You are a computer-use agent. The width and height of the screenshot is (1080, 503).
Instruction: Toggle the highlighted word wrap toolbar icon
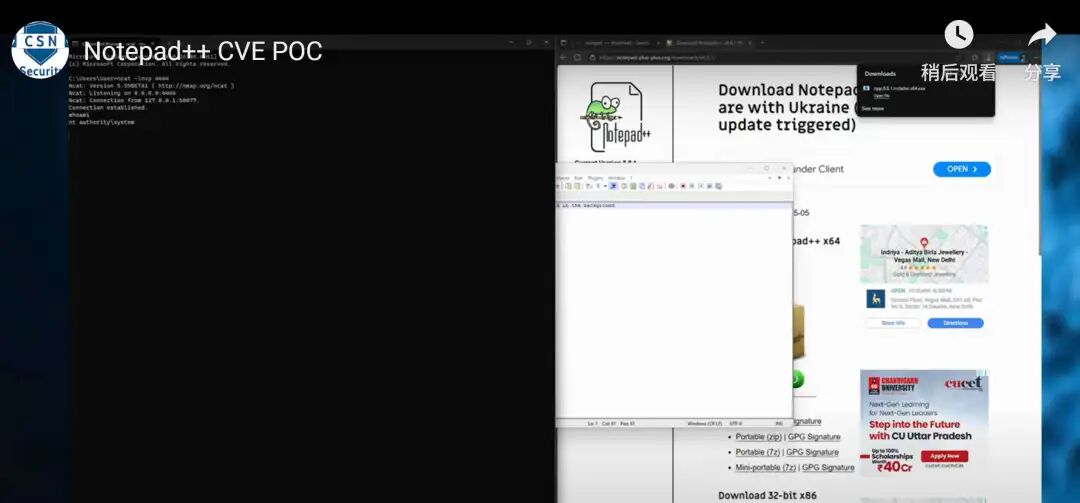click(613, 186)
